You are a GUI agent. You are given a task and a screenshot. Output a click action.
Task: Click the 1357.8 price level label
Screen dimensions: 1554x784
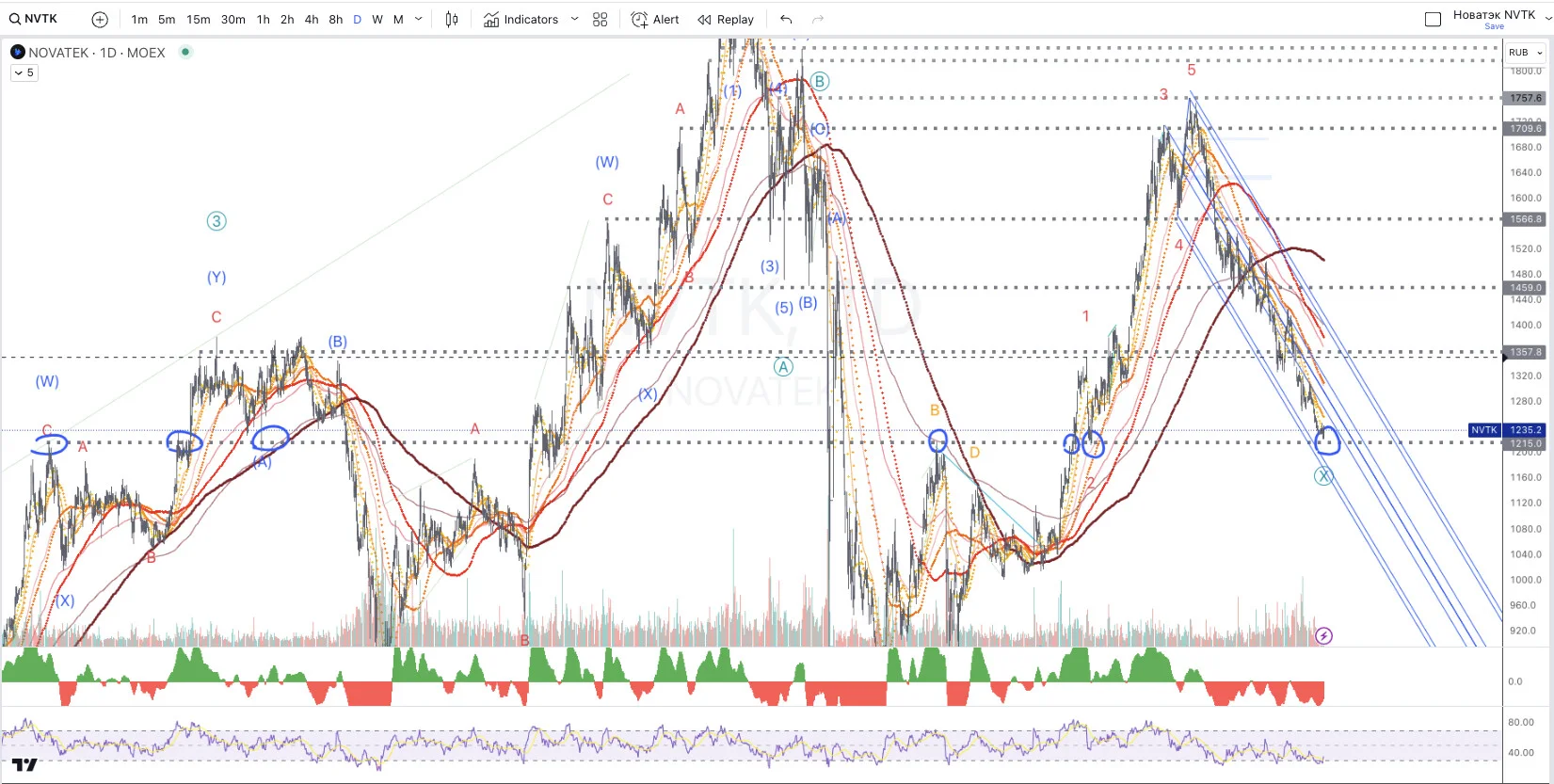(1526, 352)
